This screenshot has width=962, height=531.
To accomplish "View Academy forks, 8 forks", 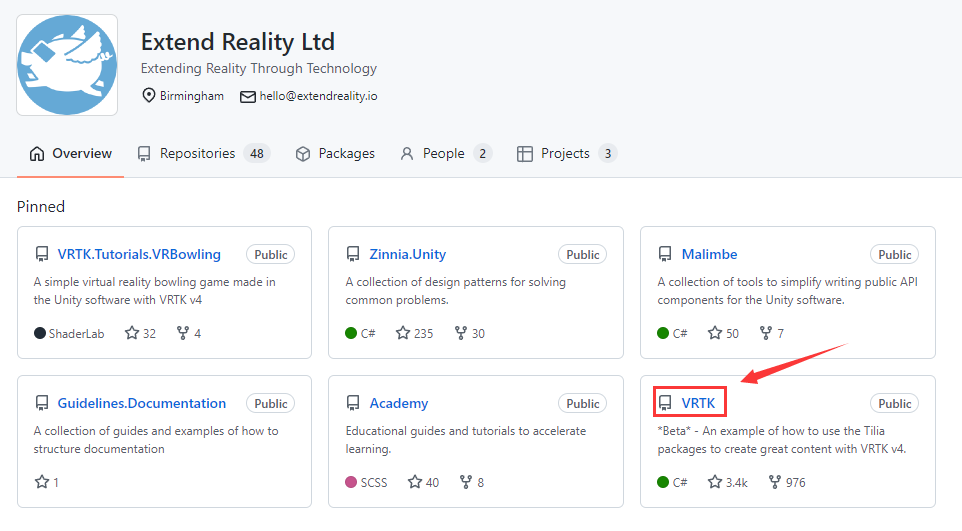I will [472, 483].
